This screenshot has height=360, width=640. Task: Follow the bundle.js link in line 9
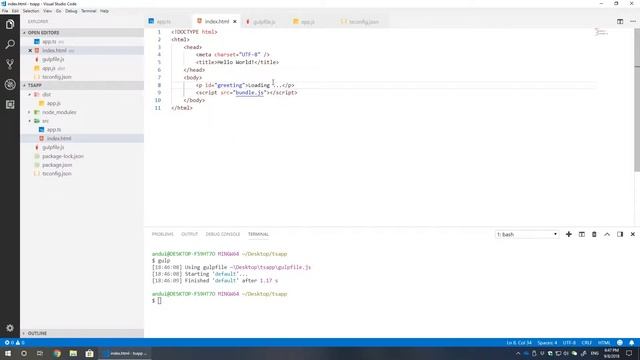[249, 93]
